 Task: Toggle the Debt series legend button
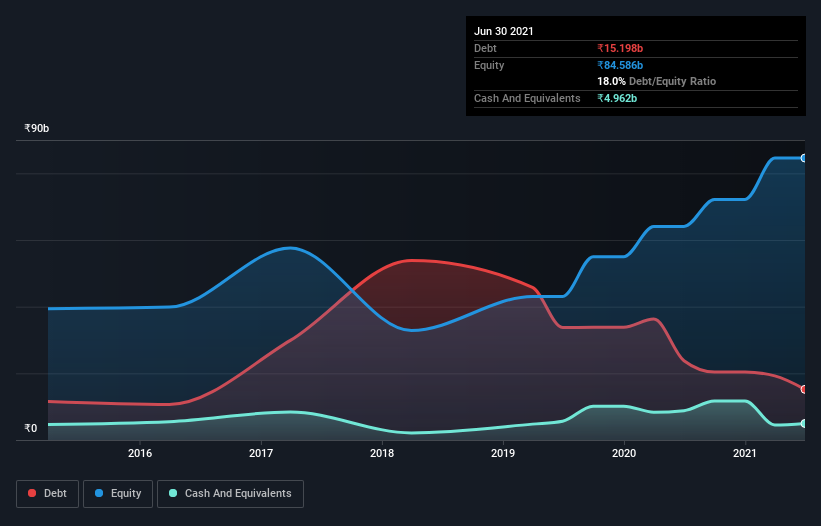48,494
